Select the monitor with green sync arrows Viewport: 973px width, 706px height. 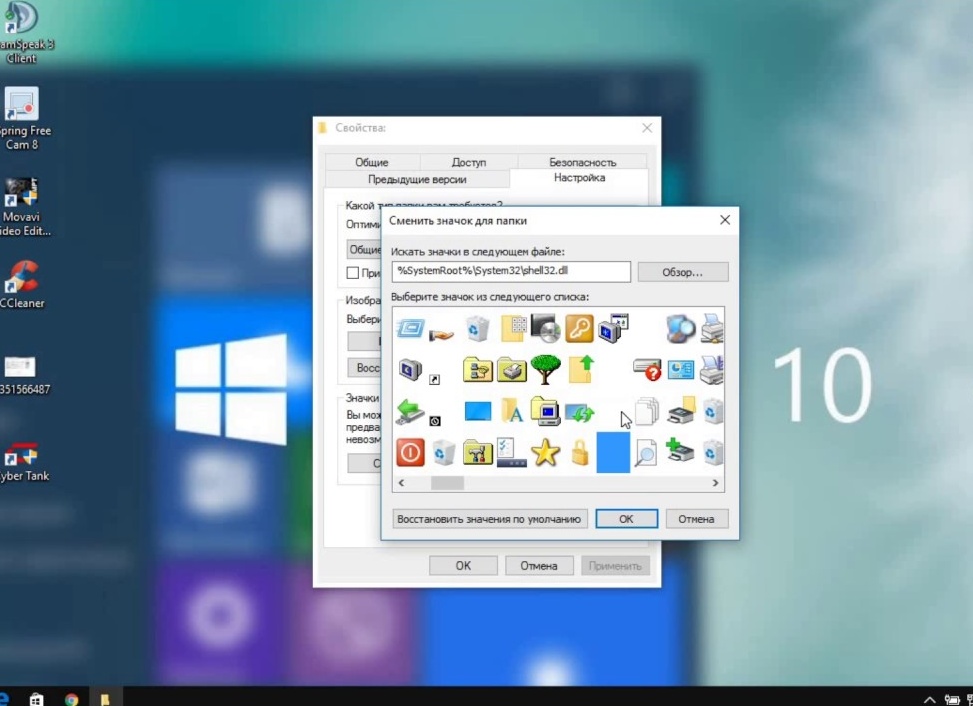(x=580, y=413)
